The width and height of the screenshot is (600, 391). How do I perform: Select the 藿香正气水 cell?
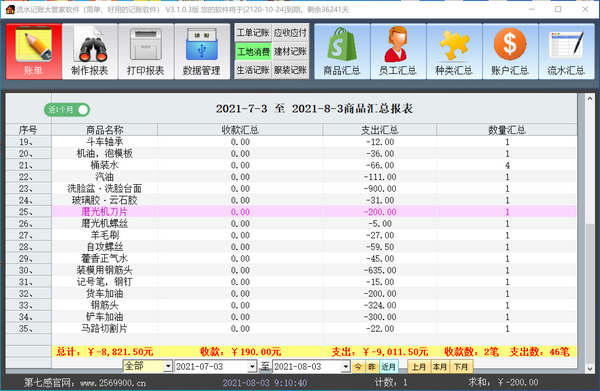click(x=104, y=259)
